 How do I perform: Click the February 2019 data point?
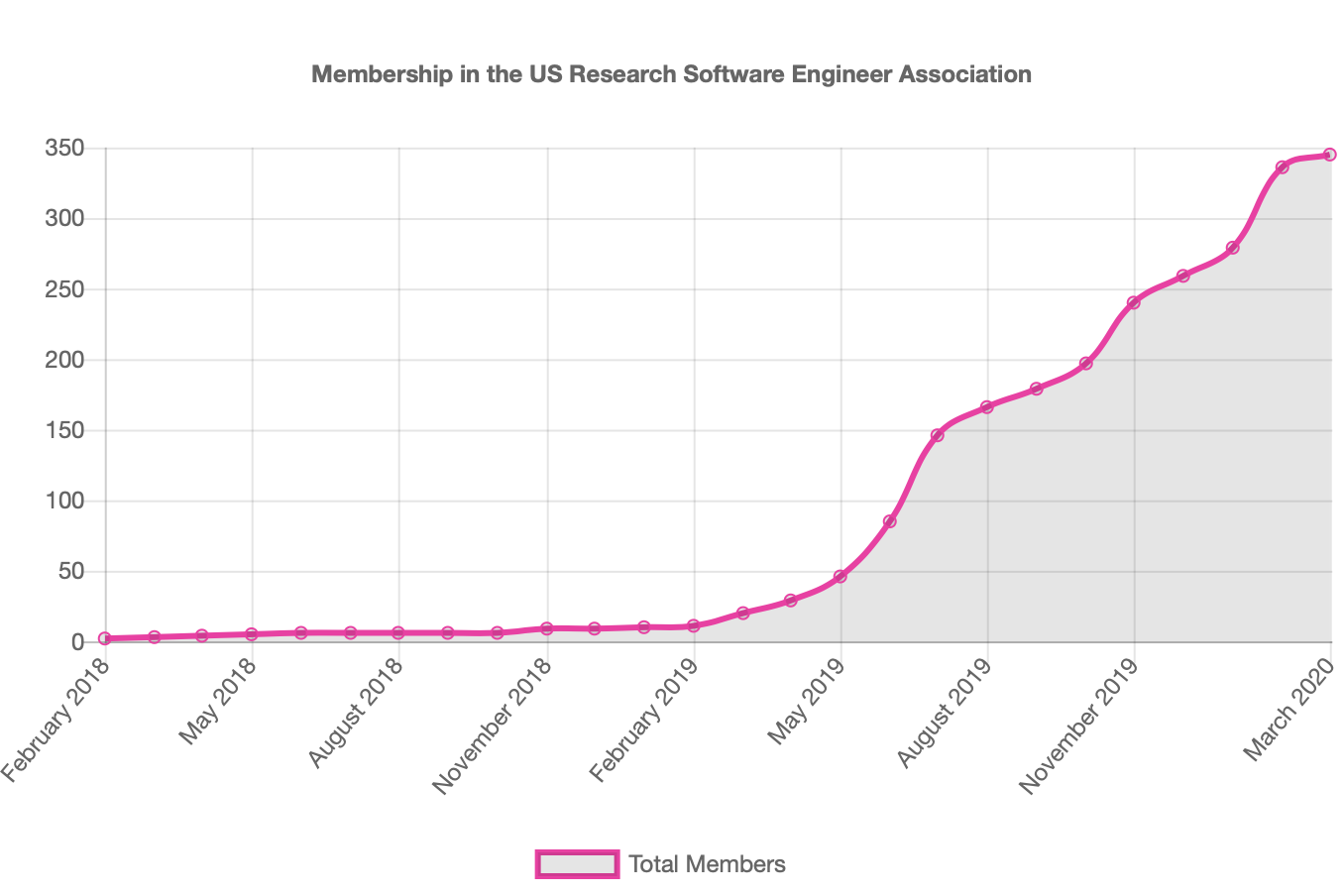tap(694, 625)
